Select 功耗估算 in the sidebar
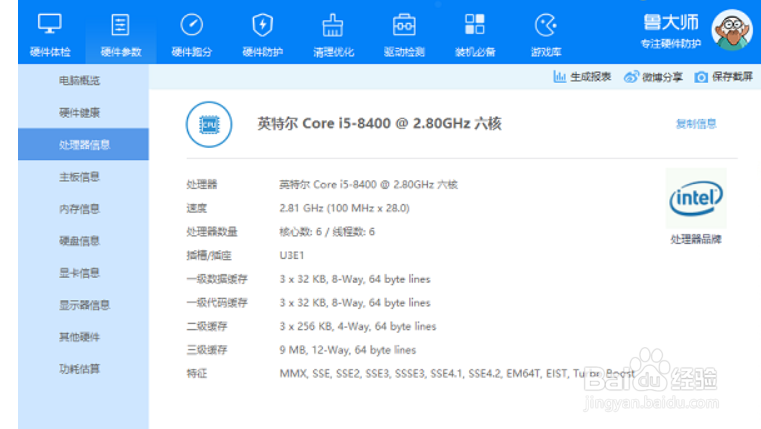Screen dimensions: 761x429 click(83, 369)
